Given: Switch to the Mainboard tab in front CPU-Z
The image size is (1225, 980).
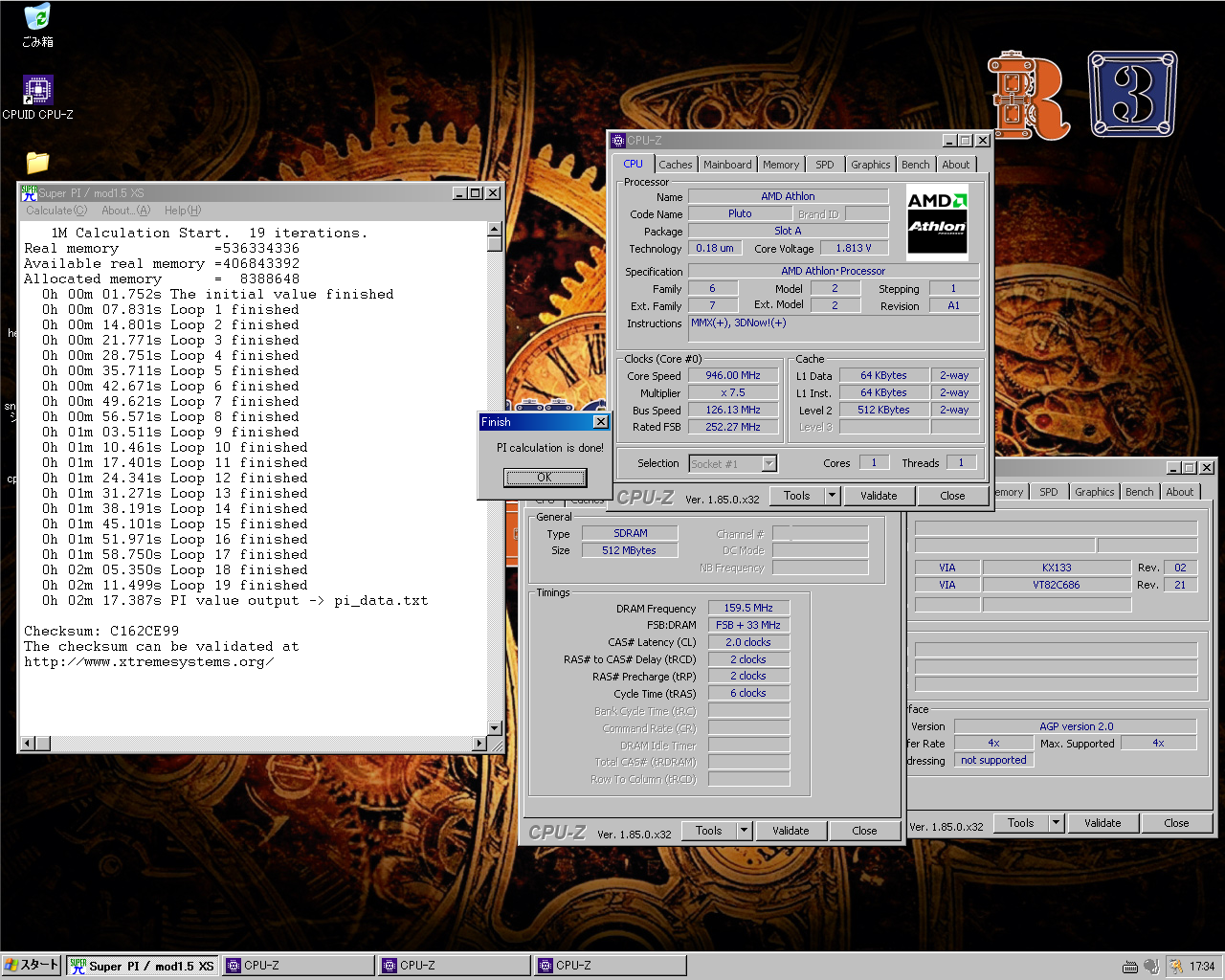Looking at the screenshot, I should (727, 165).
